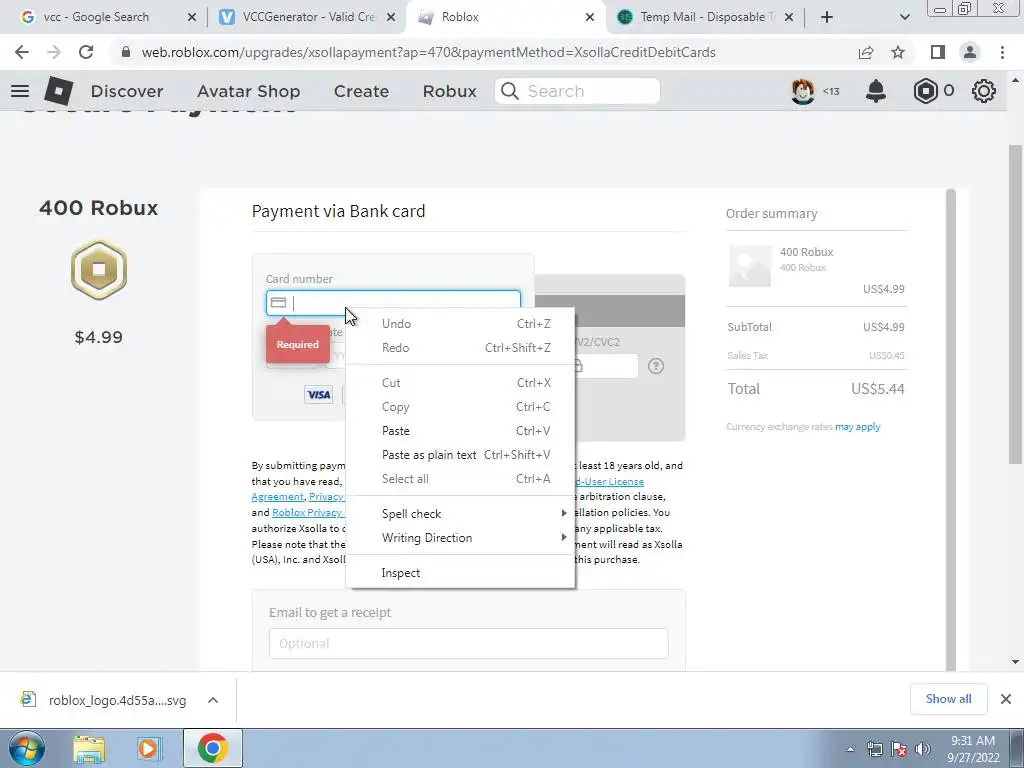Close the downloads bar
The image size is (1024, 768).
tap(1006, 699)
